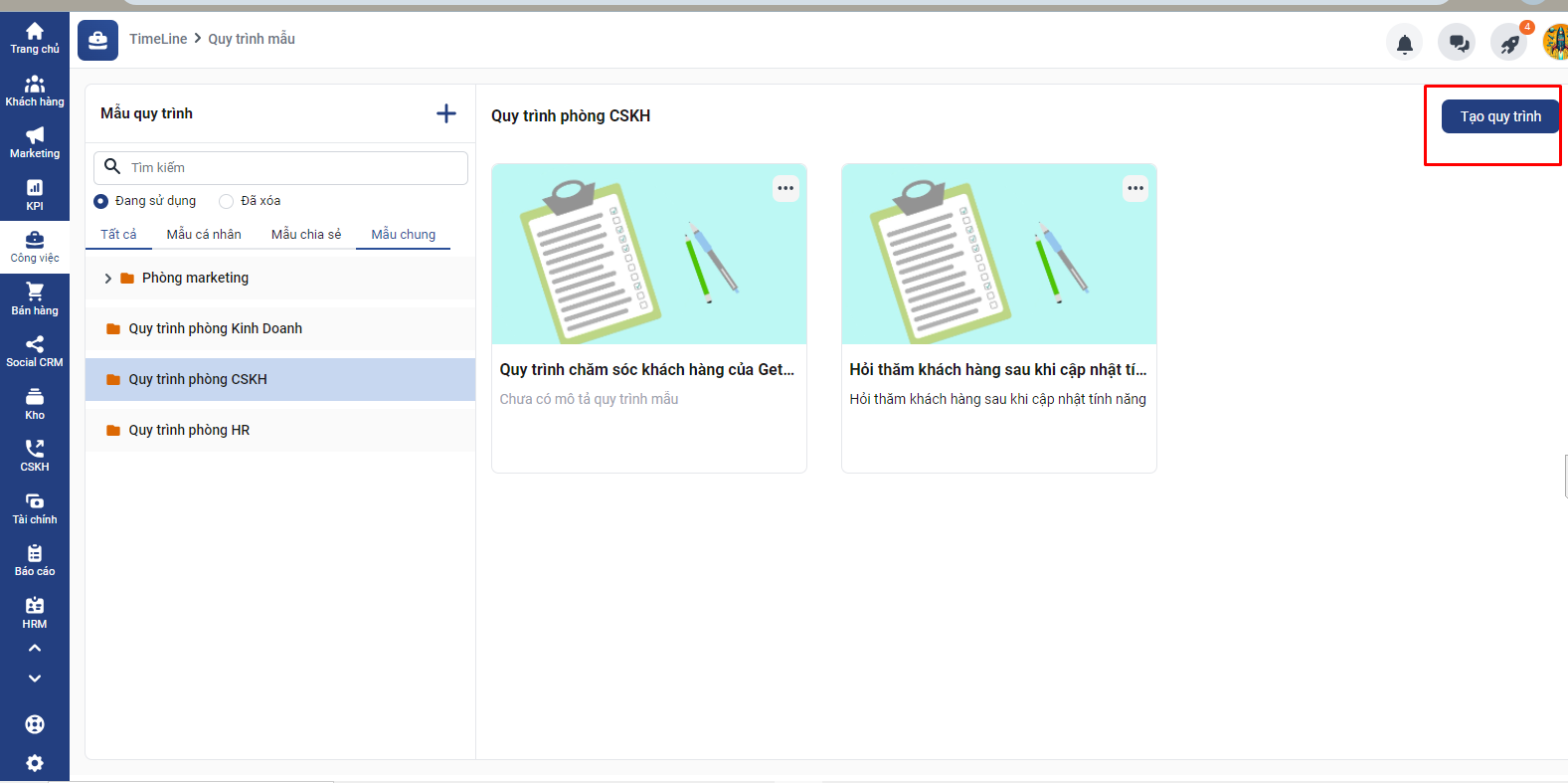Open the Marketing sidebar module

pyautogui.click(x=35, y=142)
